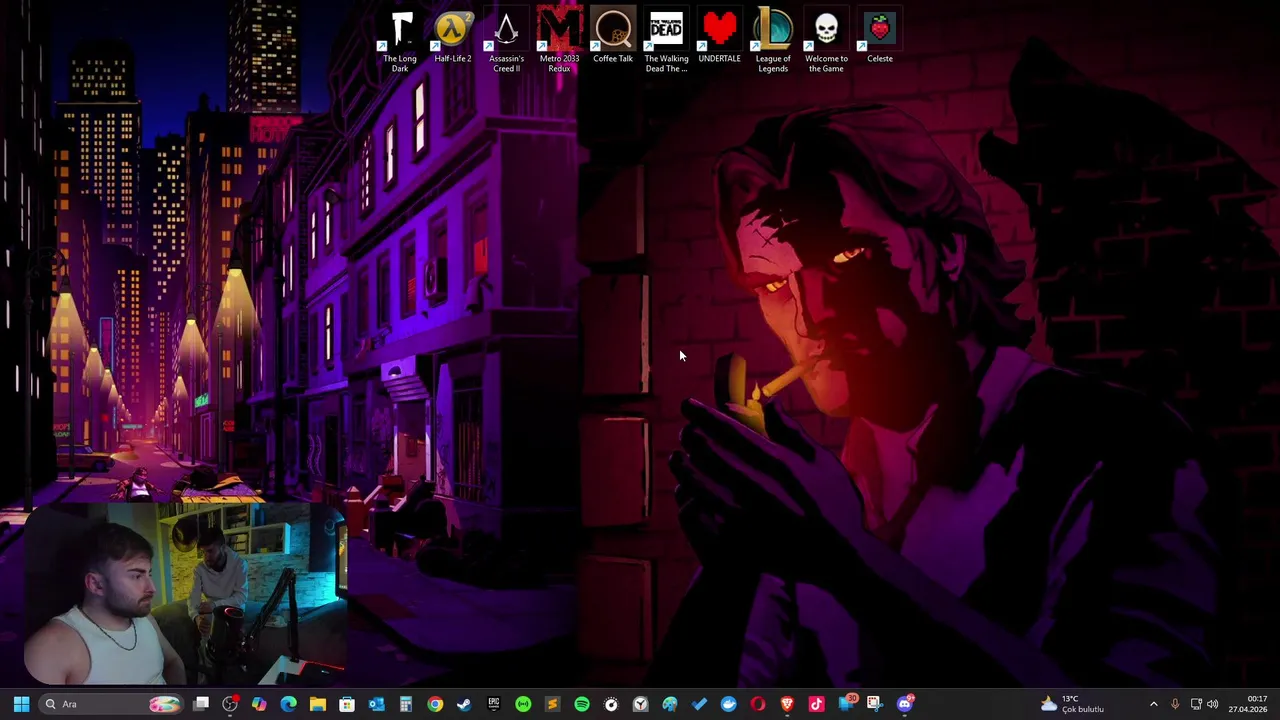Open Steam from the taskbar

click(x=464, y=704)
